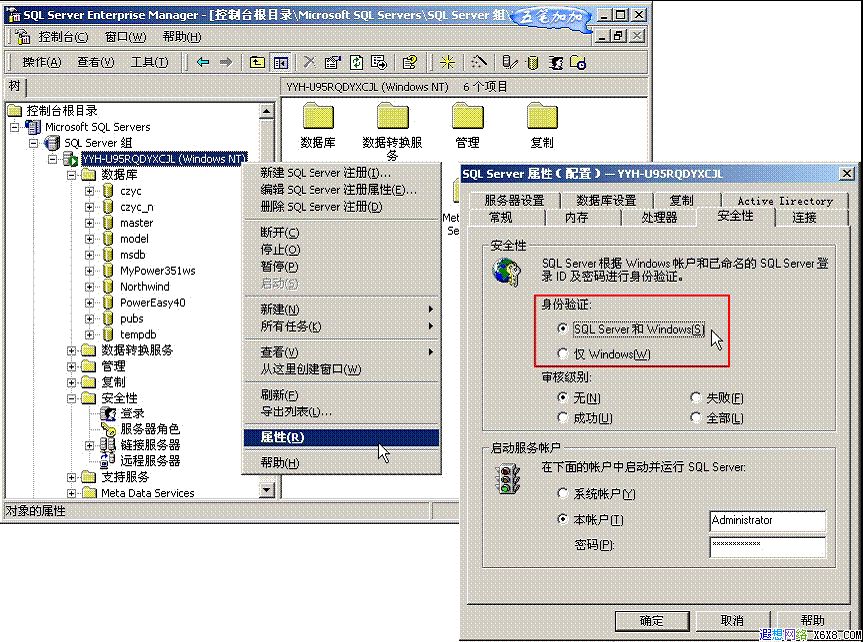Screen dimensions: 863x642
Task: Open the 数据库 folder icon in right pane
Action: click(x=318, y=117)
